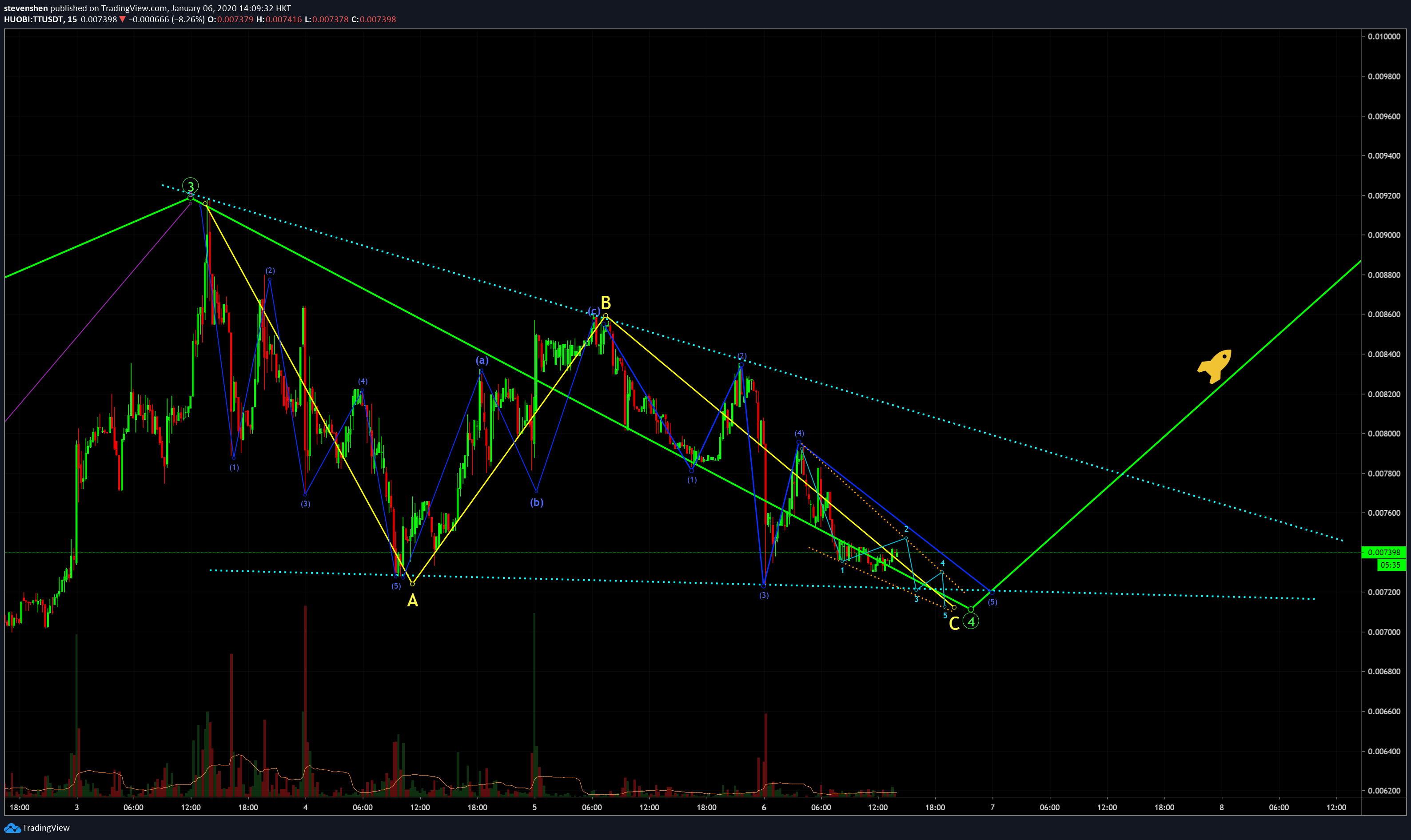Click price axis label 0.007000
1411x840 pixels.
click(1384, 632)
